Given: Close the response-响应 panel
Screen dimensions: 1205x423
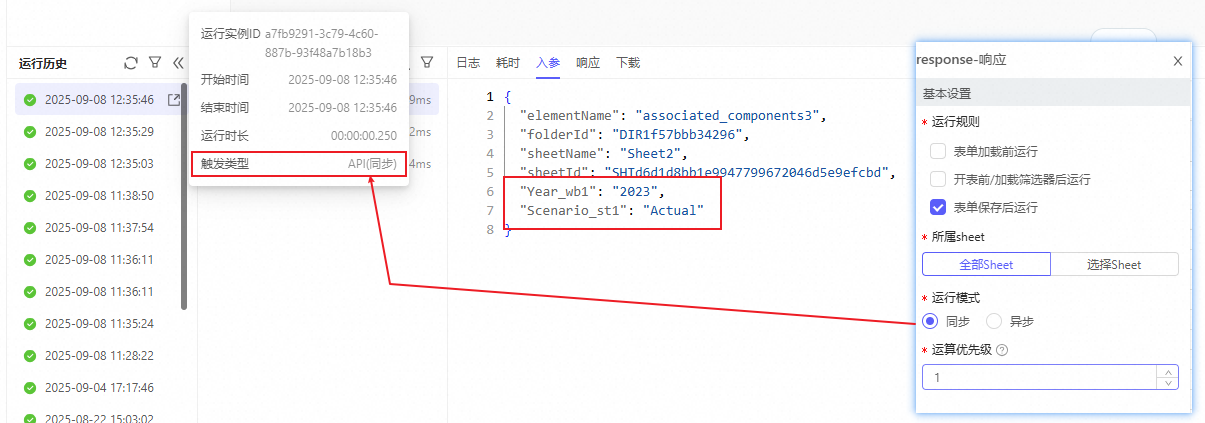Looking at the screenshot, I should (1178, 61).
